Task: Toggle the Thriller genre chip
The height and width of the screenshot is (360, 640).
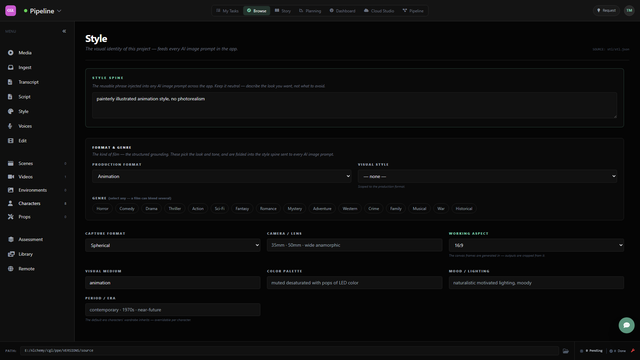Action: coord(175,209)
